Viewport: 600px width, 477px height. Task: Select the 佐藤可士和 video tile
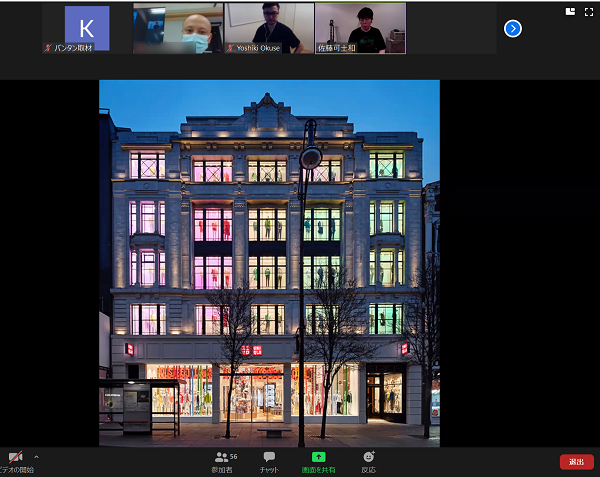tap(360, 28)
